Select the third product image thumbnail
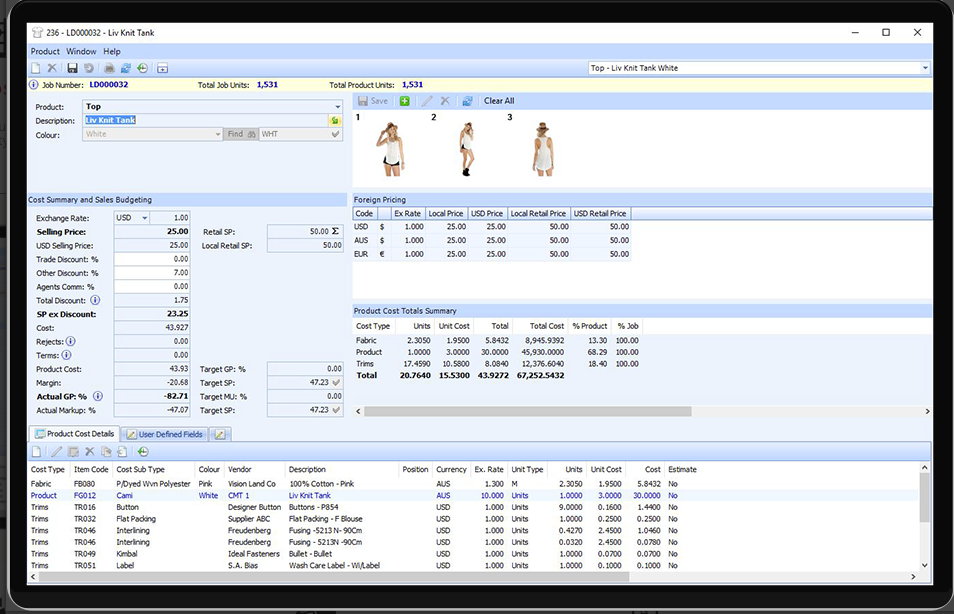Image resolution: width=954 pixels, height=614 pixels. (x=543, y=150)
